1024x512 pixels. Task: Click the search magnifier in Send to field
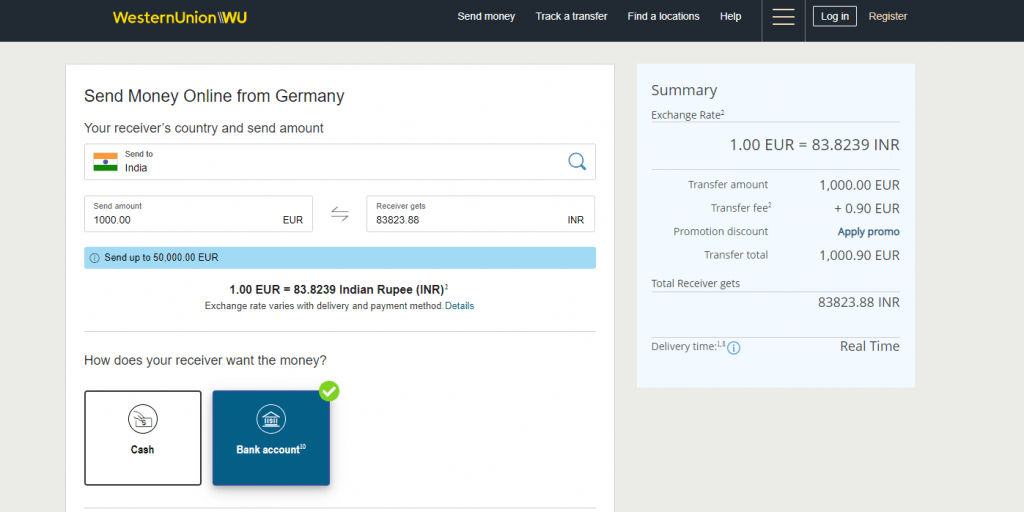tap(577, 161)
